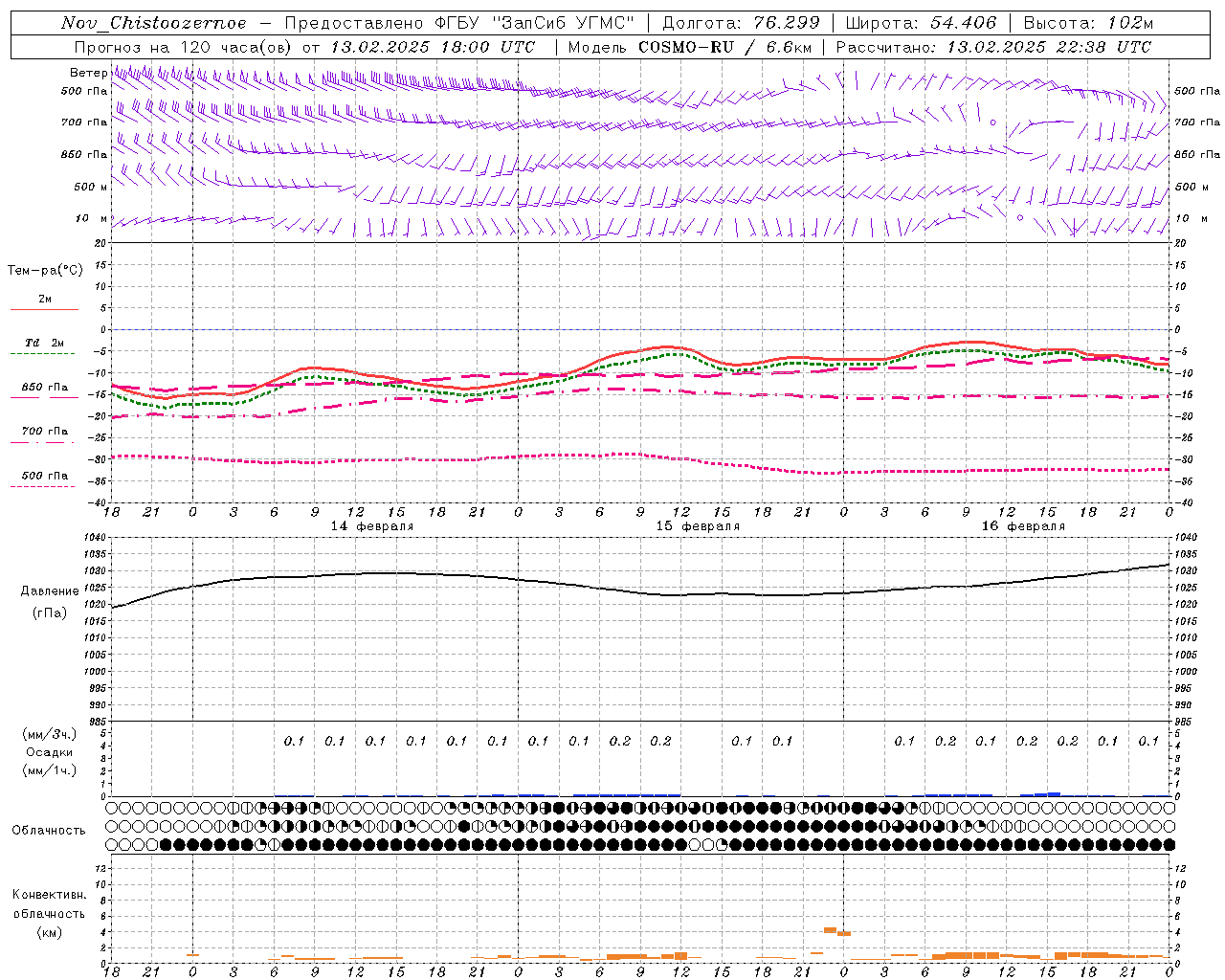Screen dimensions: 1225x980
Task: Select the longitude value Долгота: 76.299
Action: pos(742,23)
